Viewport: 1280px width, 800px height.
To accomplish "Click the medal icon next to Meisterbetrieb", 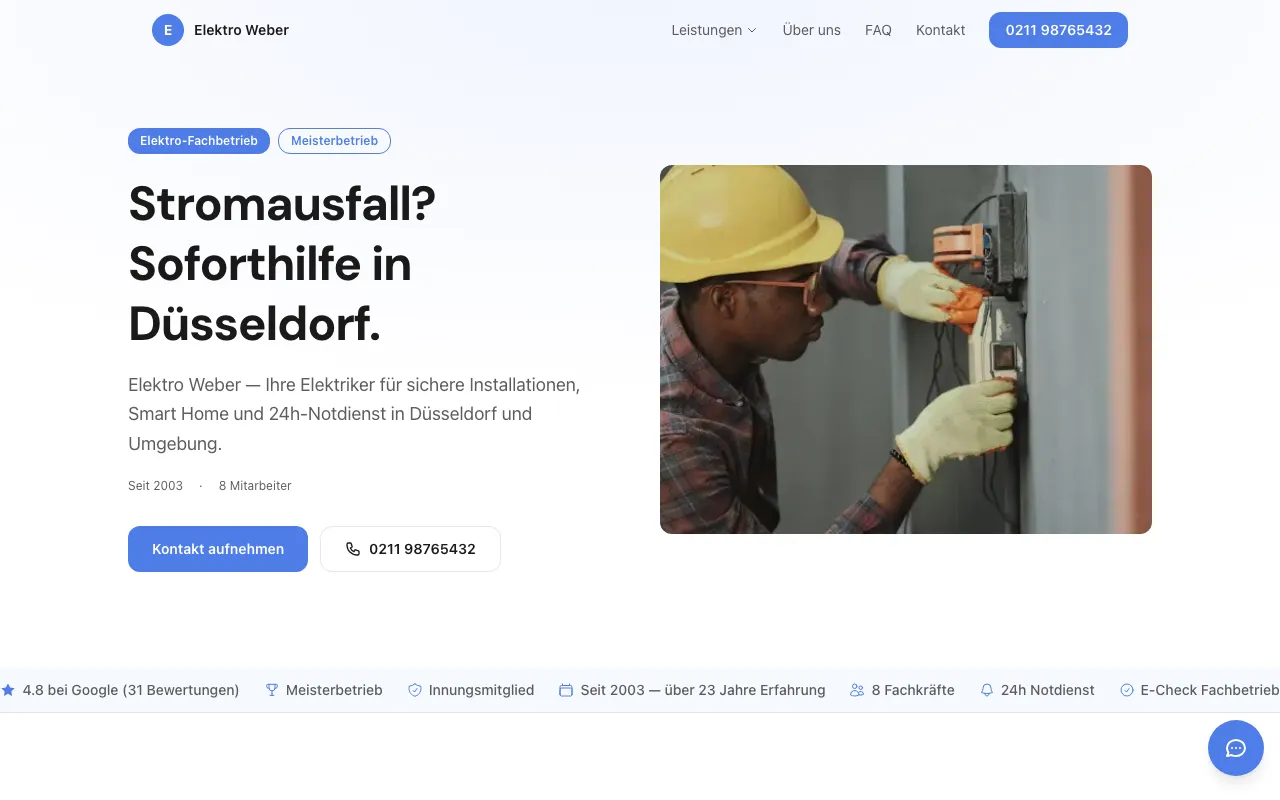I will click(x=271, y=690).
